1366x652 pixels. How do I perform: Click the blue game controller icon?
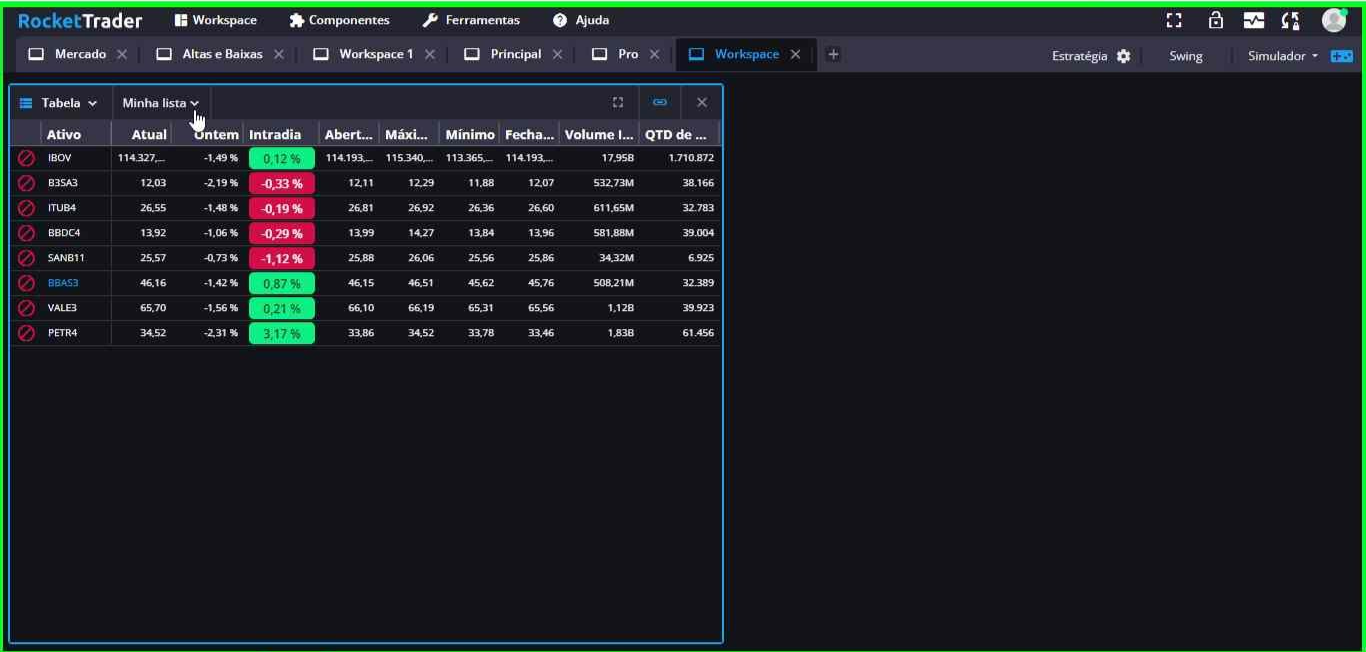[x=1341, y=56]
